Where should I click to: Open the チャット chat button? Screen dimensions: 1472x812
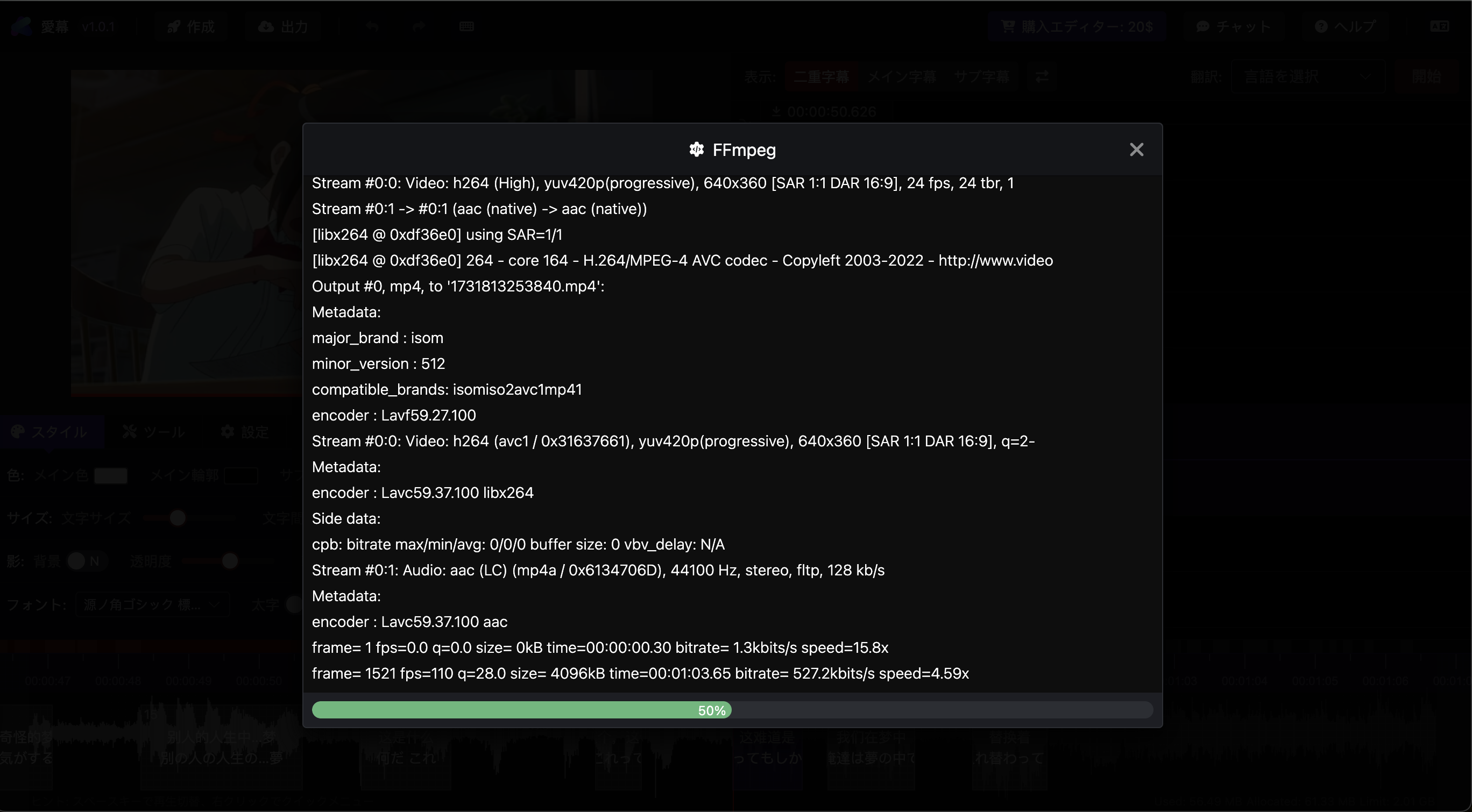[x=1233, y=26]
